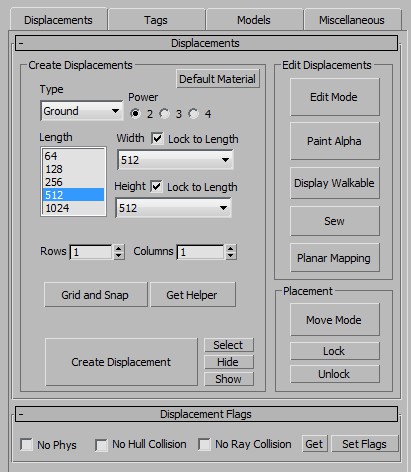Collapse the Displacements rollout minus icon
411x472 pixels.
pyautogui.click(x=21, y=43)
